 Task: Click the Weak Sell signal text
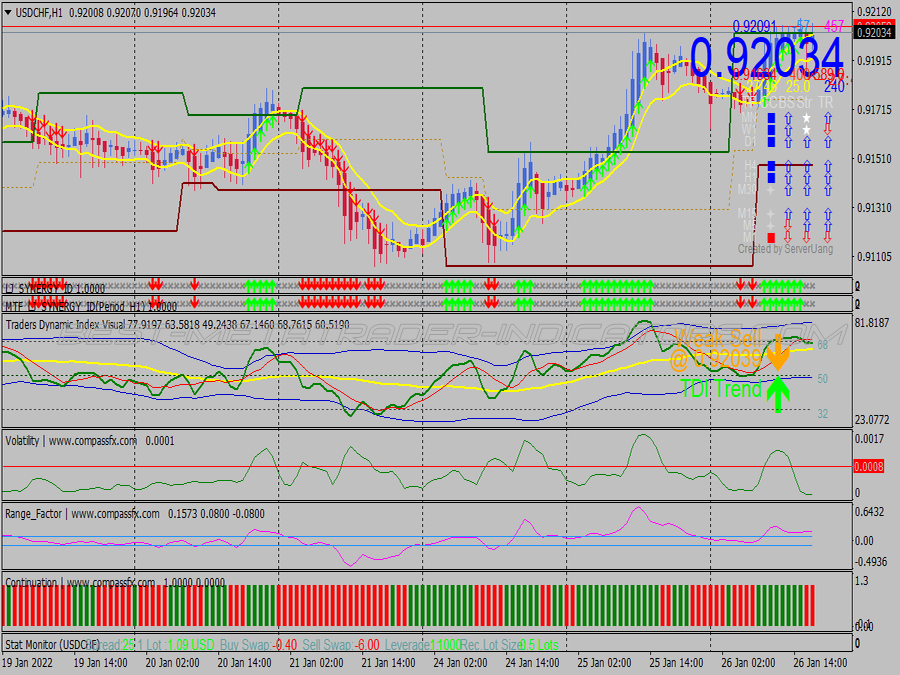pyautogui.click(x=717, y=339)
